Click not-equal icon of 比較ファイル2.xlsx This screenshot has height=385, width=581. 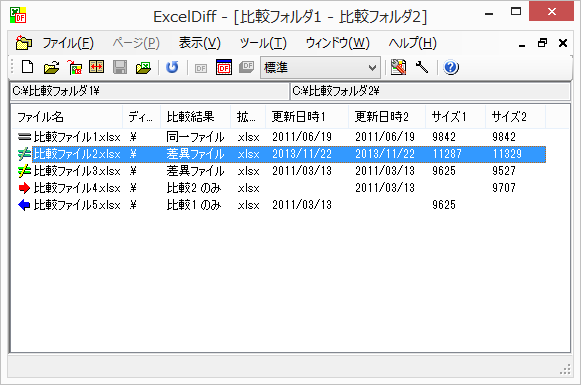[x=24, y=154]
